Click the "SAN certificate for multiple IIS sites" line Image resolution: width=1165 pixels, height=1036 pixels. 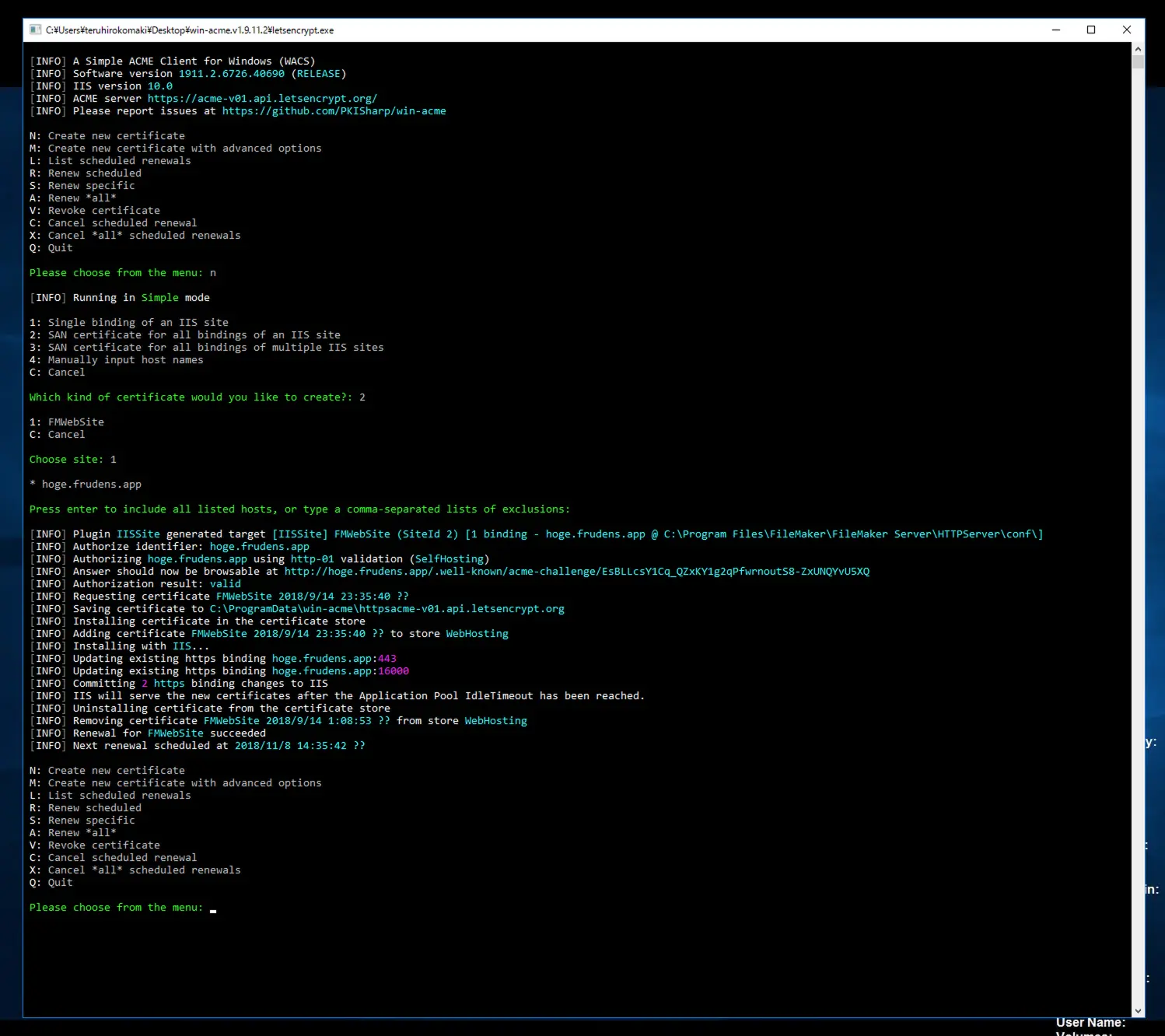coord(207,348)
